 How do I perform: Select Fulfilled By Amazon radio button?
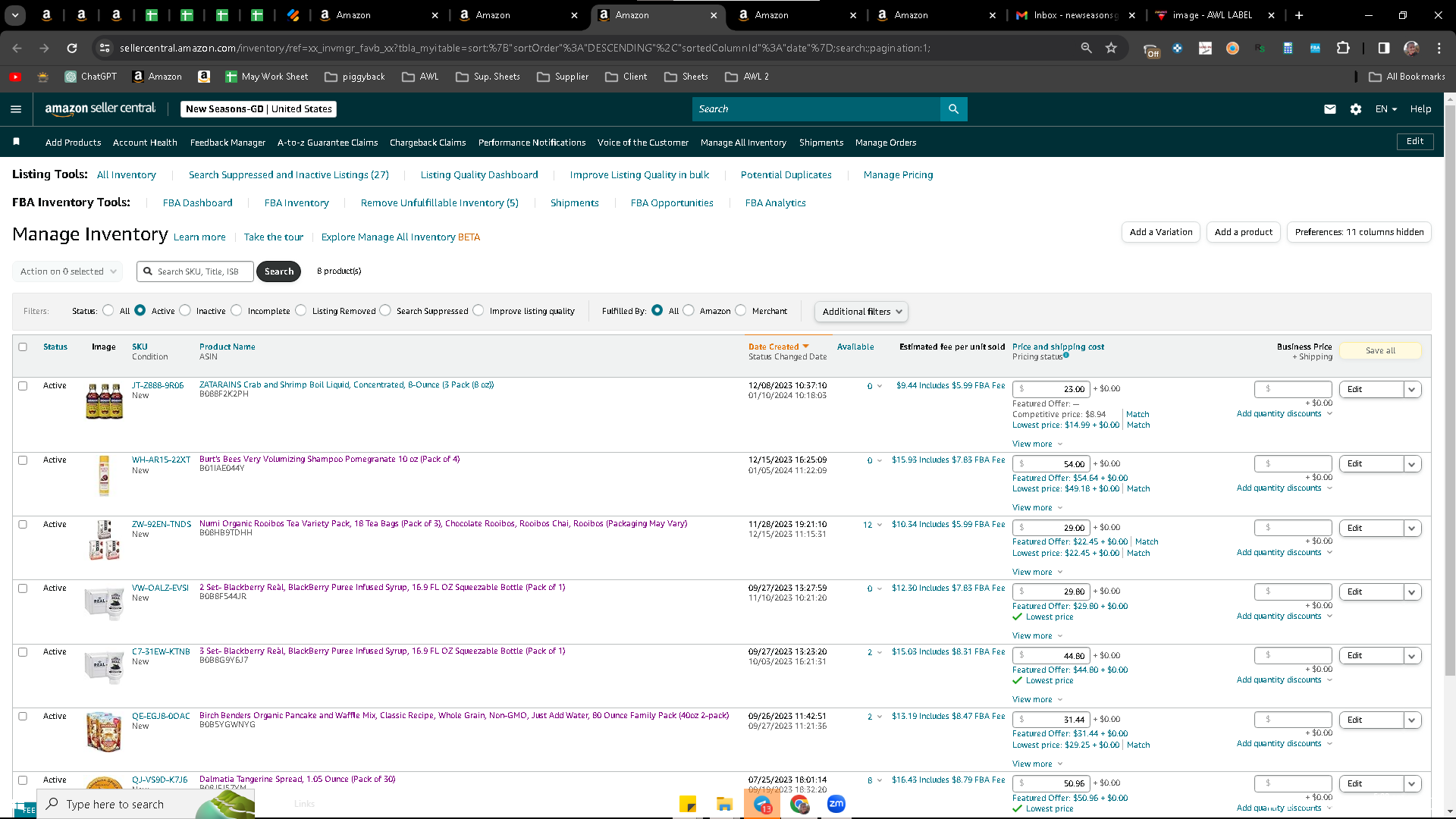coord(689,310)
